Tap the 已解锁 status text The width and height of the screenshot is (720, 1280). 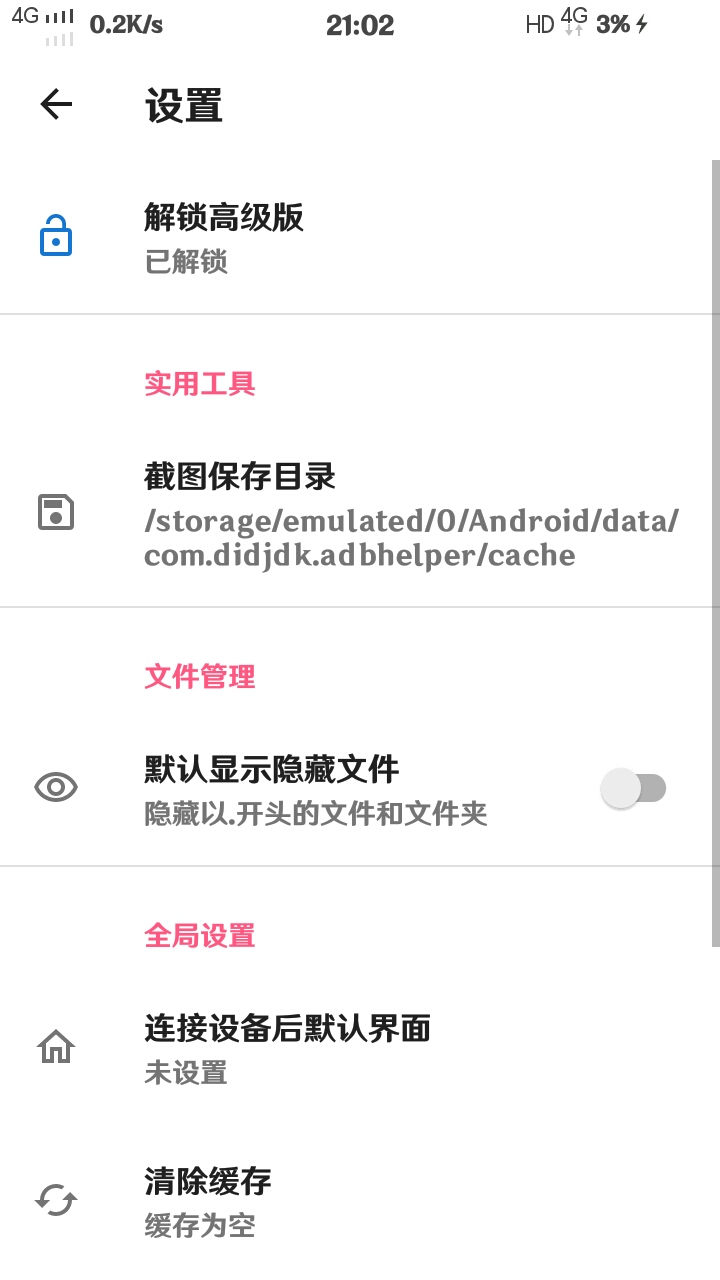pos(186,262)
